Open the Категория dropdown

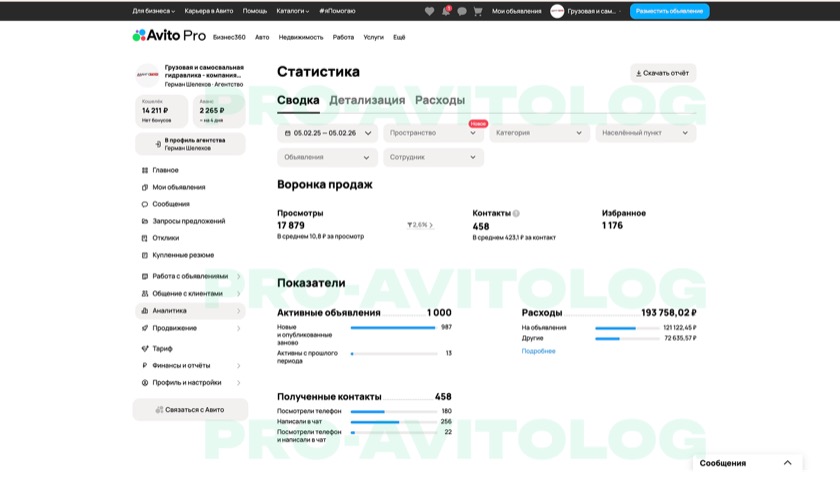[539, 133]
